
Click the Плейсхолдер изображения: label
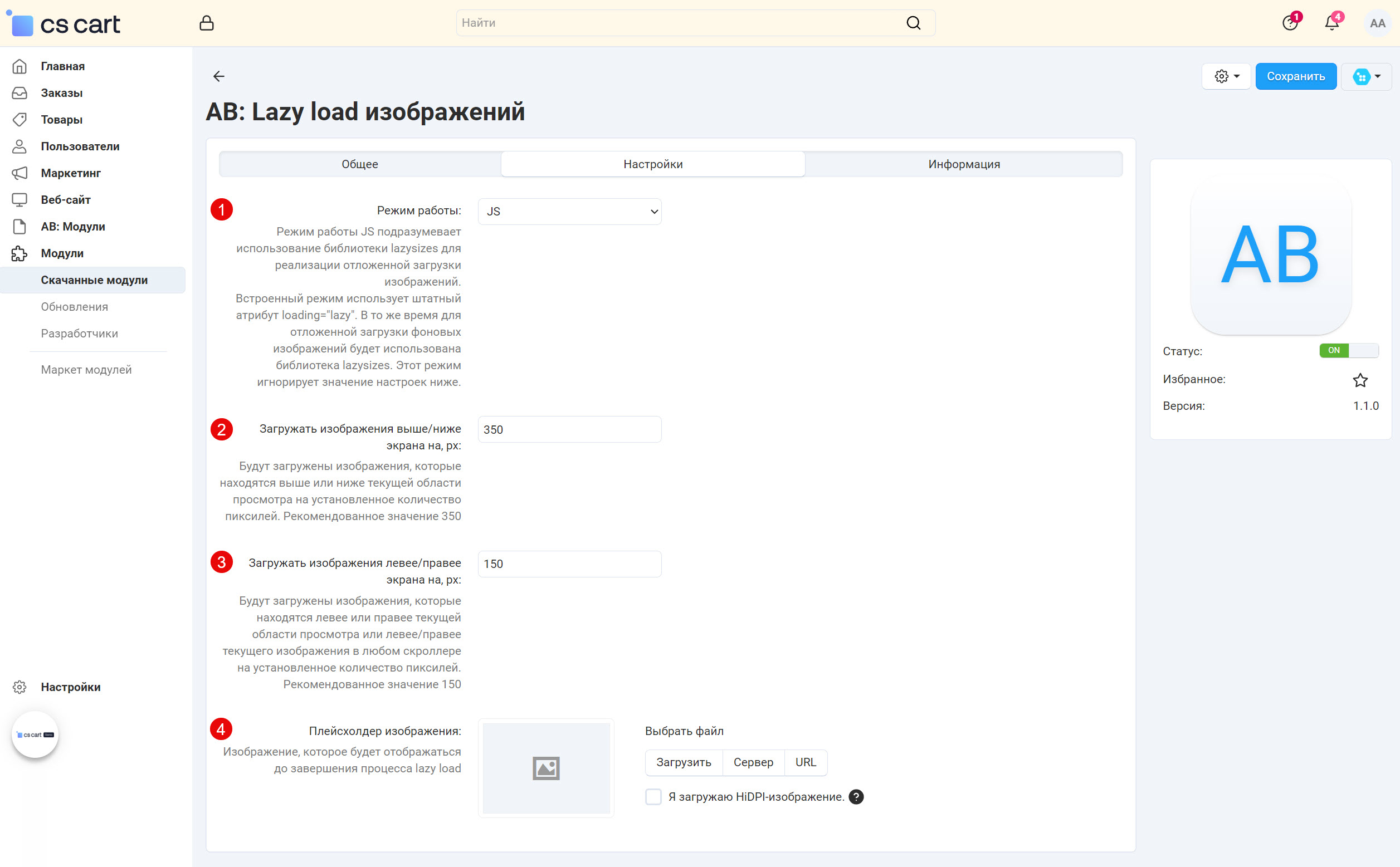coord(385,731)
